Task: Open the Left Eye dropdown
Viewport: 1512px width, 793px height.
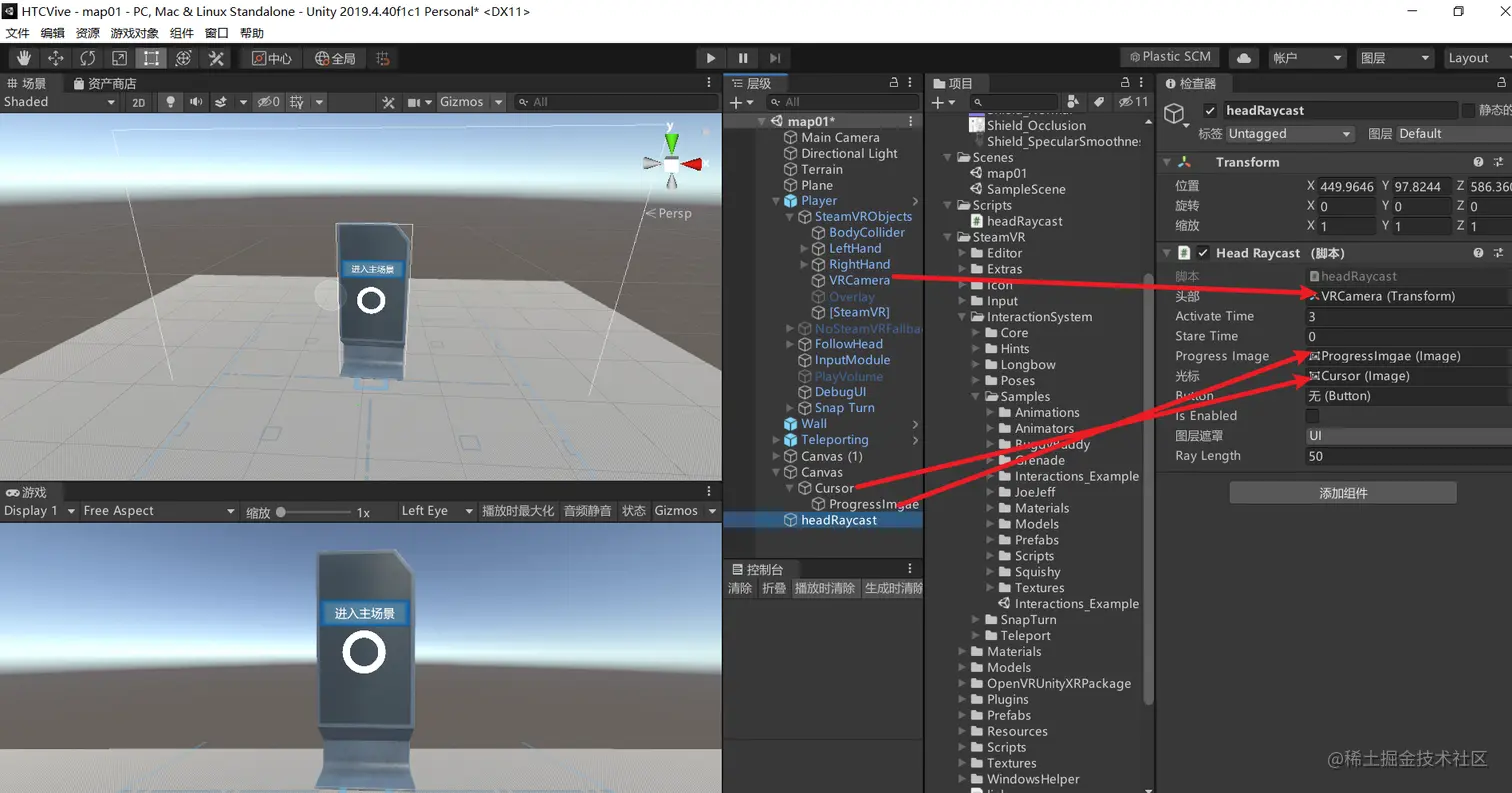Action: click(436, 511)
